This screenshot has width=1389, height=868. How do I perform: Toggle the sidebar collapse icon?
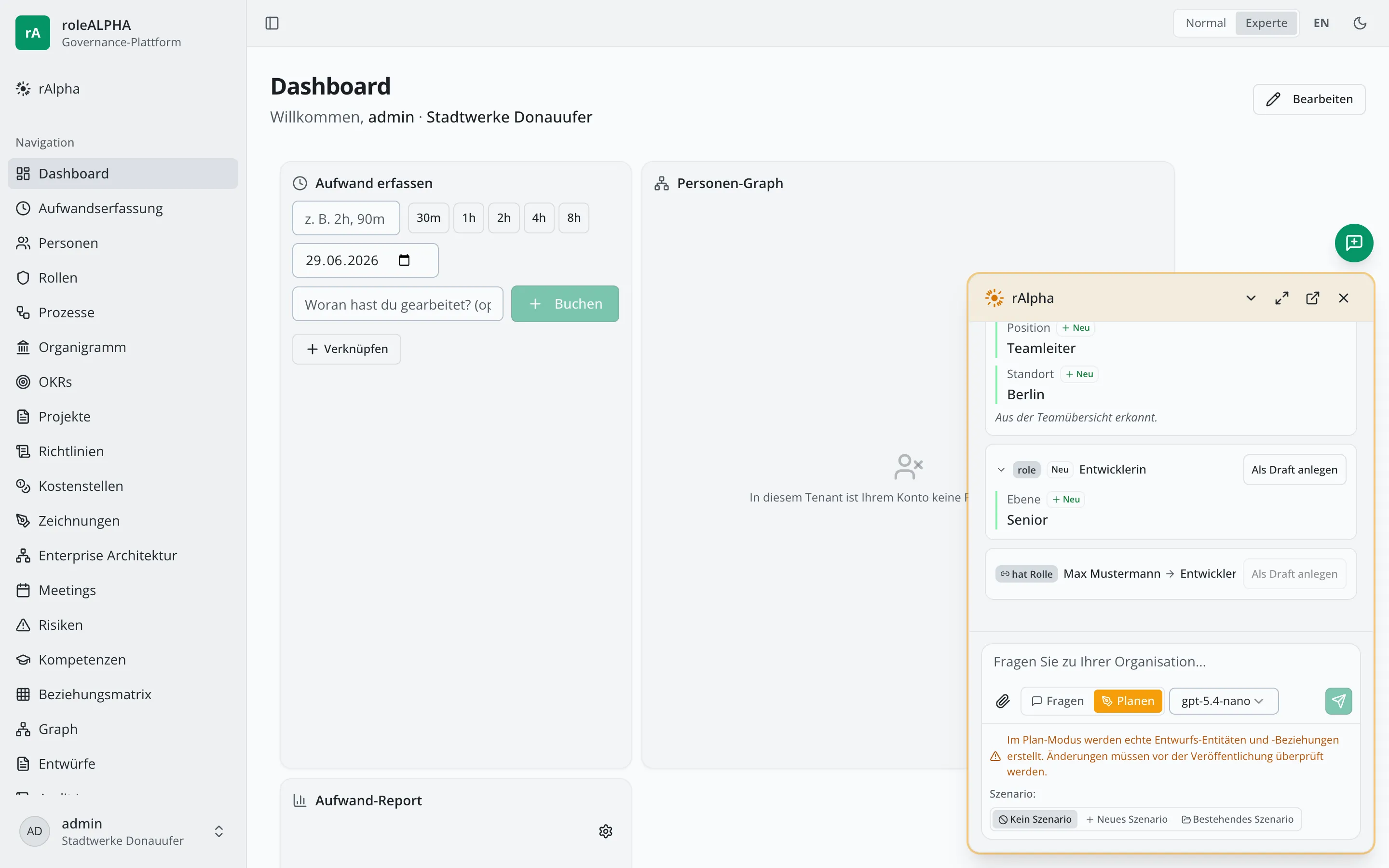click(272, 23)
